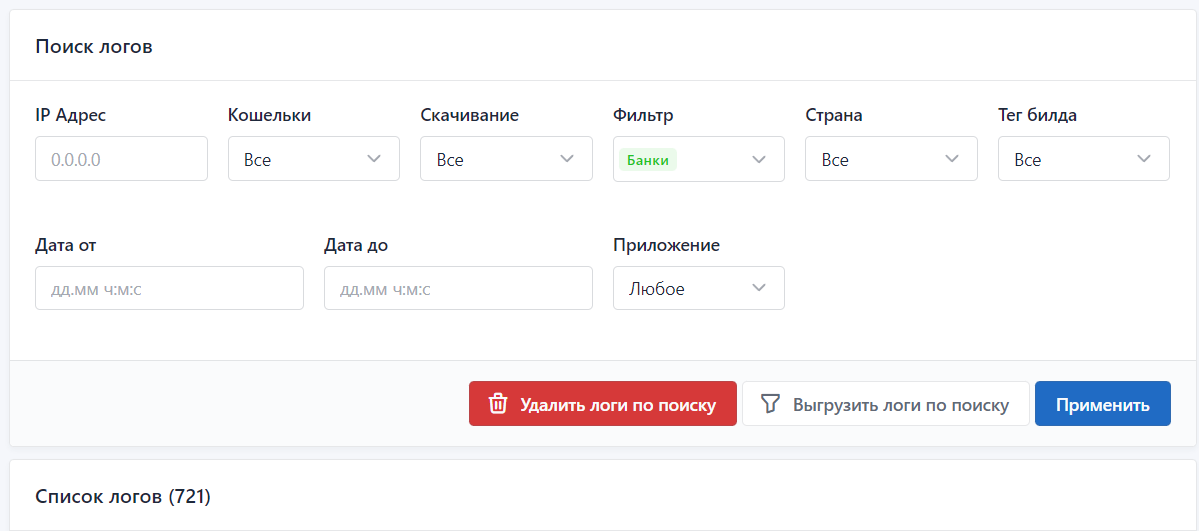
Task: Click the Дата от date field
Action: [x=169, y=288]
